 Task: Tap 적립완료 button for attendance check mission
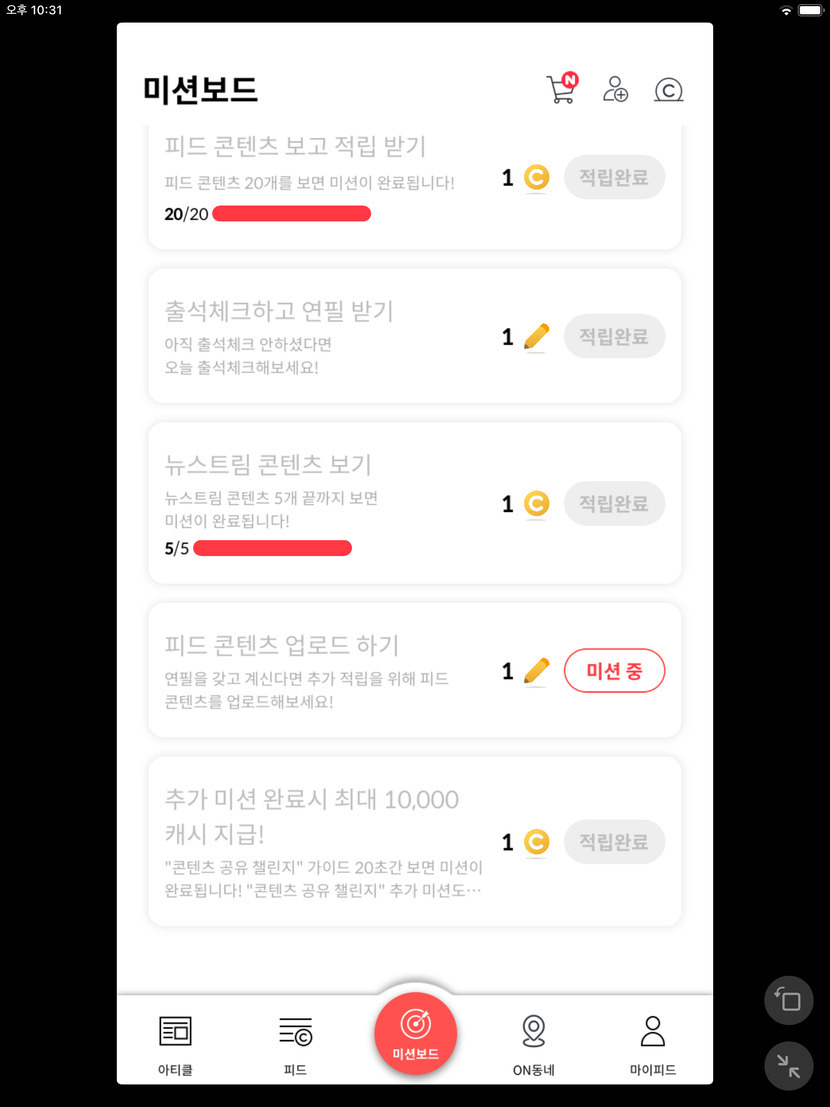point(614,337)
